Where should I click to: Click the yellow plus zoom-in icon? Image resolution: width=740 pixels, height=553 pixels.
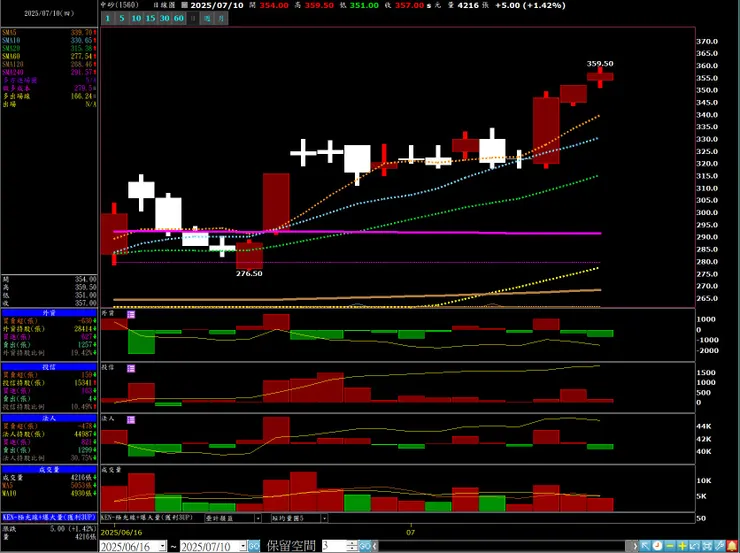pos(682,546)
